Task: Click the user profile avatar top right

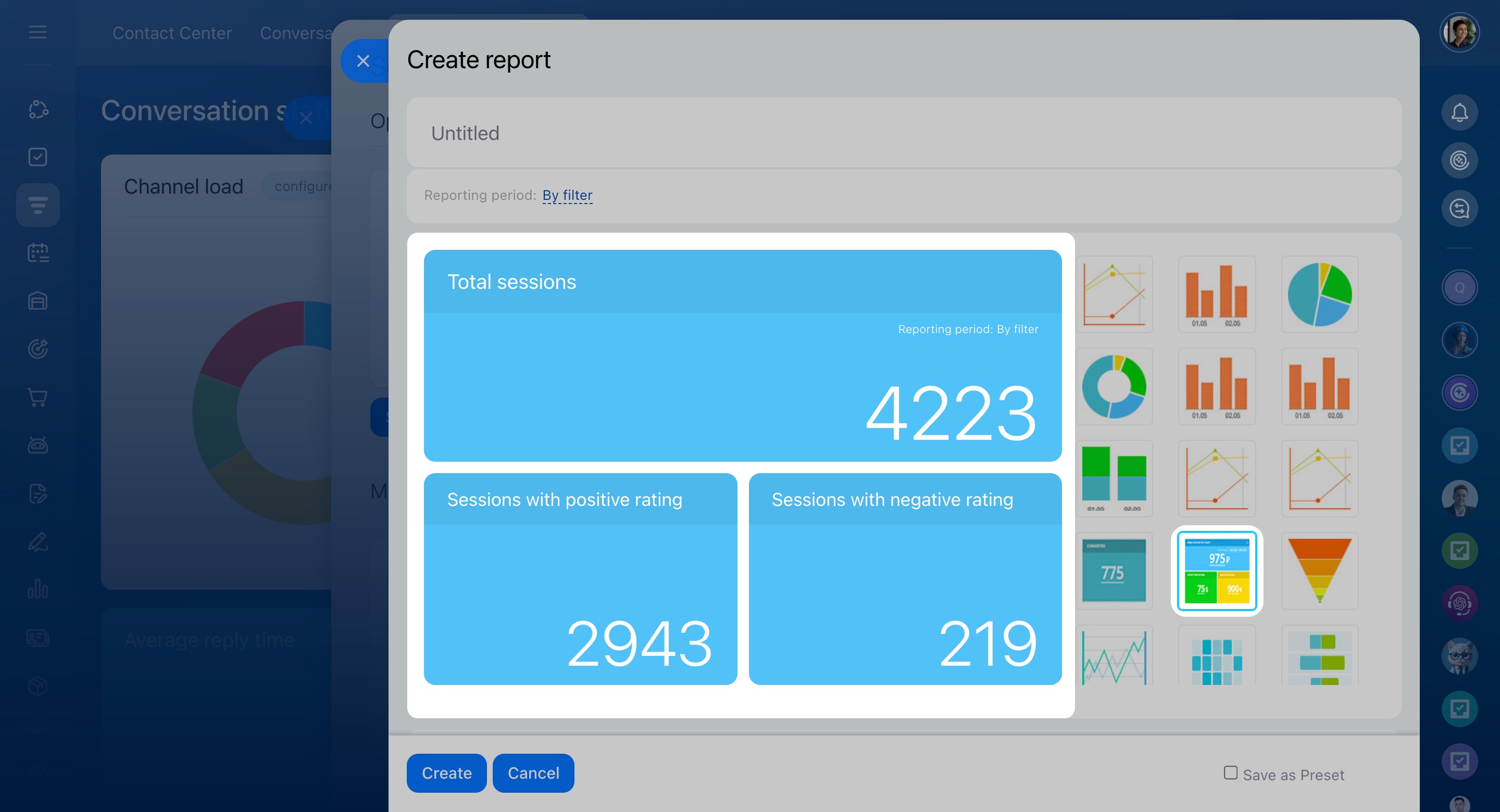Action: pos(1459,32)
